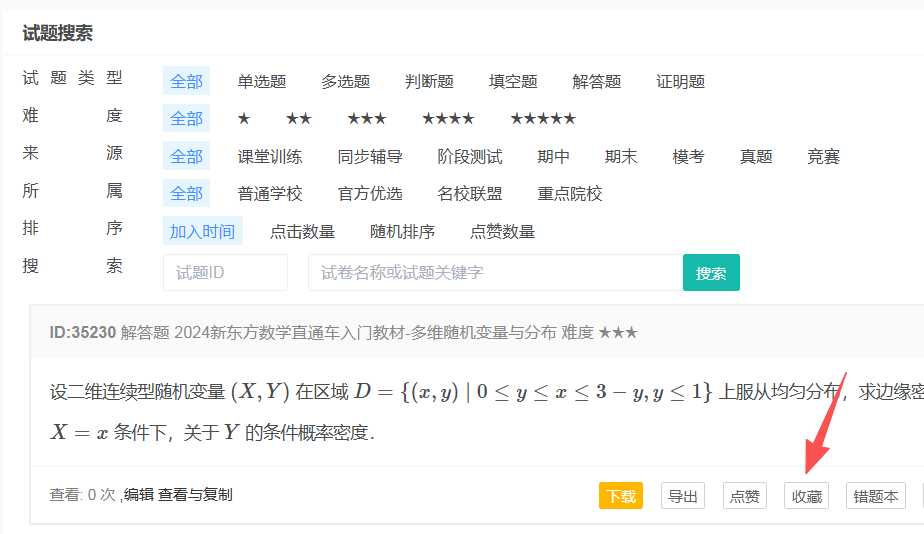Sort results by 点击数量
The height and width of the screenshot is (534, 924).
[x=302, y=232]
